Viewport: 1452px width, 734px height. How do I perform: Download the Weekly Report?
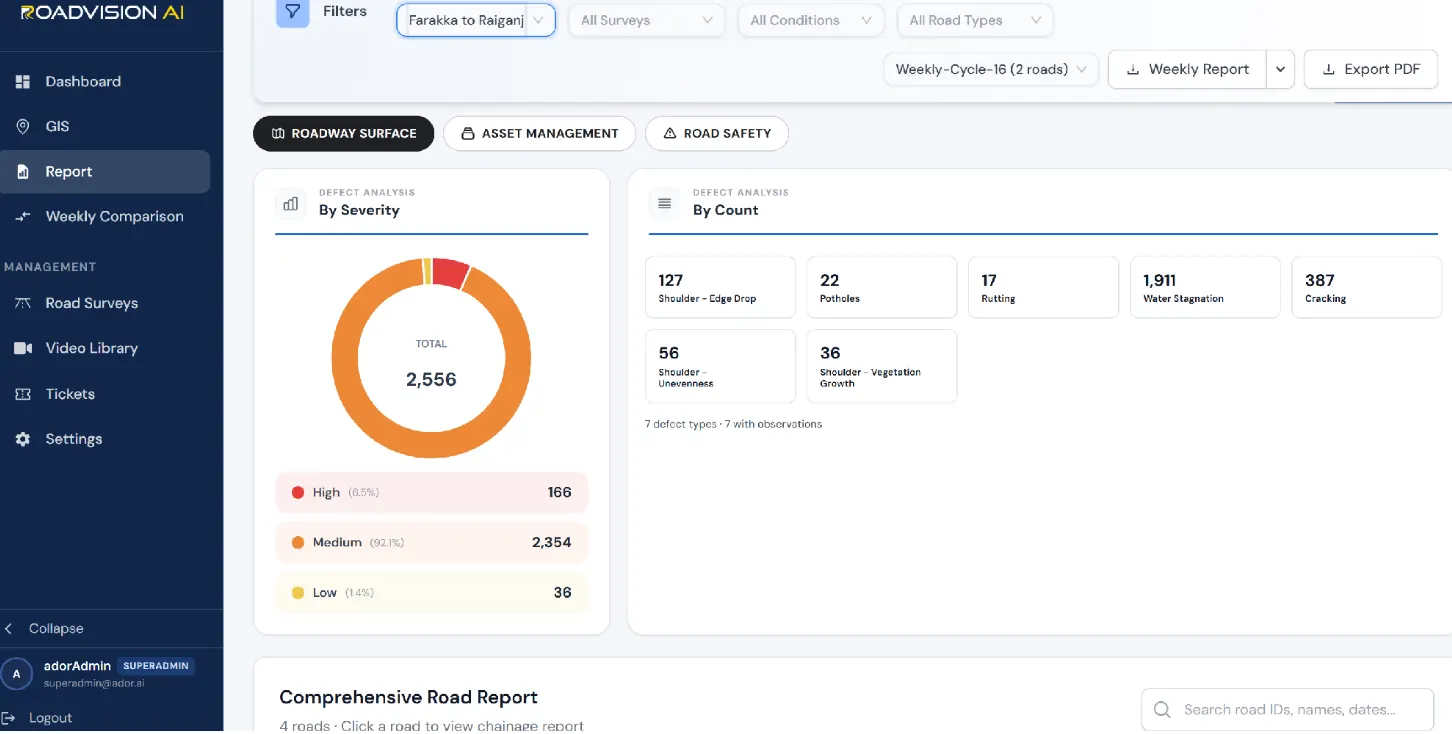(x=1188, y=70)
